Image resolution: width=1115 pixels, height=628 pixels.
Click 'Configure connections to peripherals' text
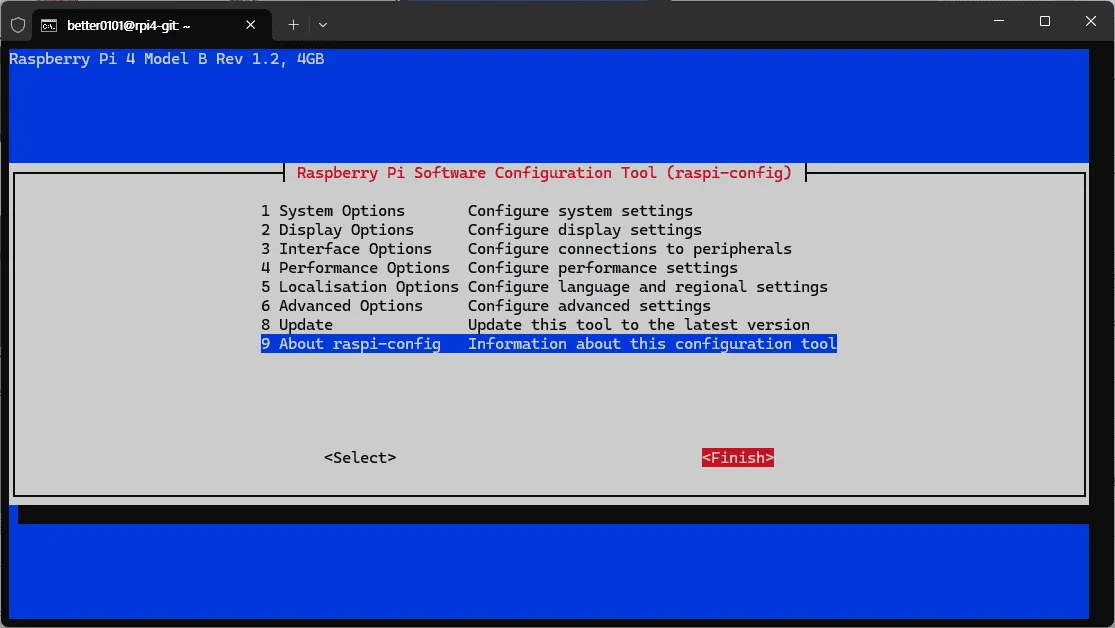coord(629,249)
